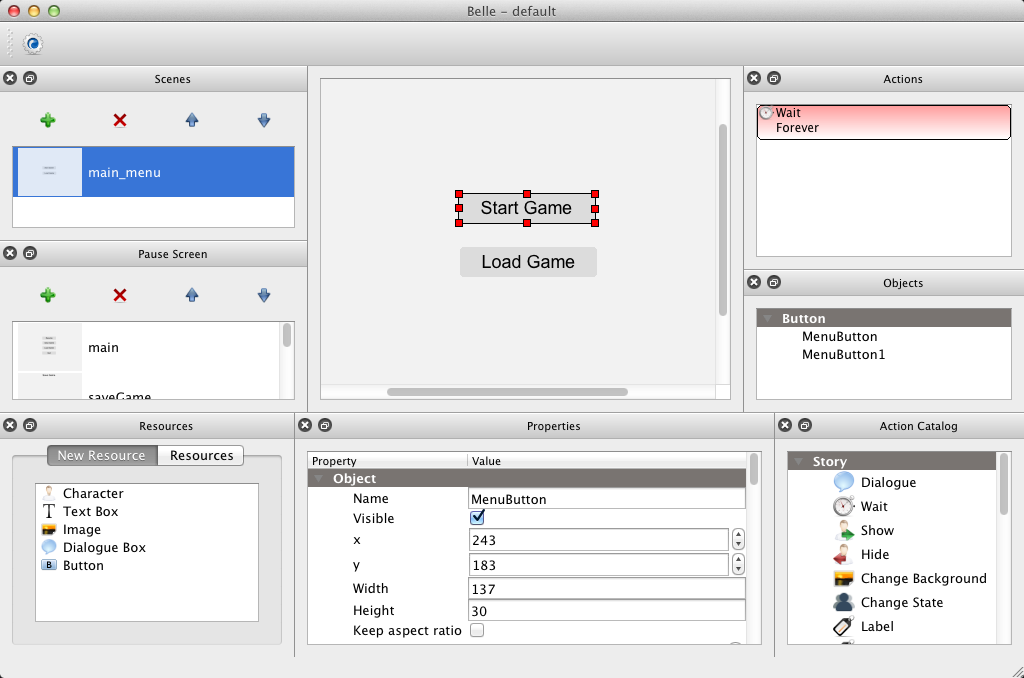Switch to Resources tab
This screenshot has width=1024, height=678.
(x=201, y=455)
